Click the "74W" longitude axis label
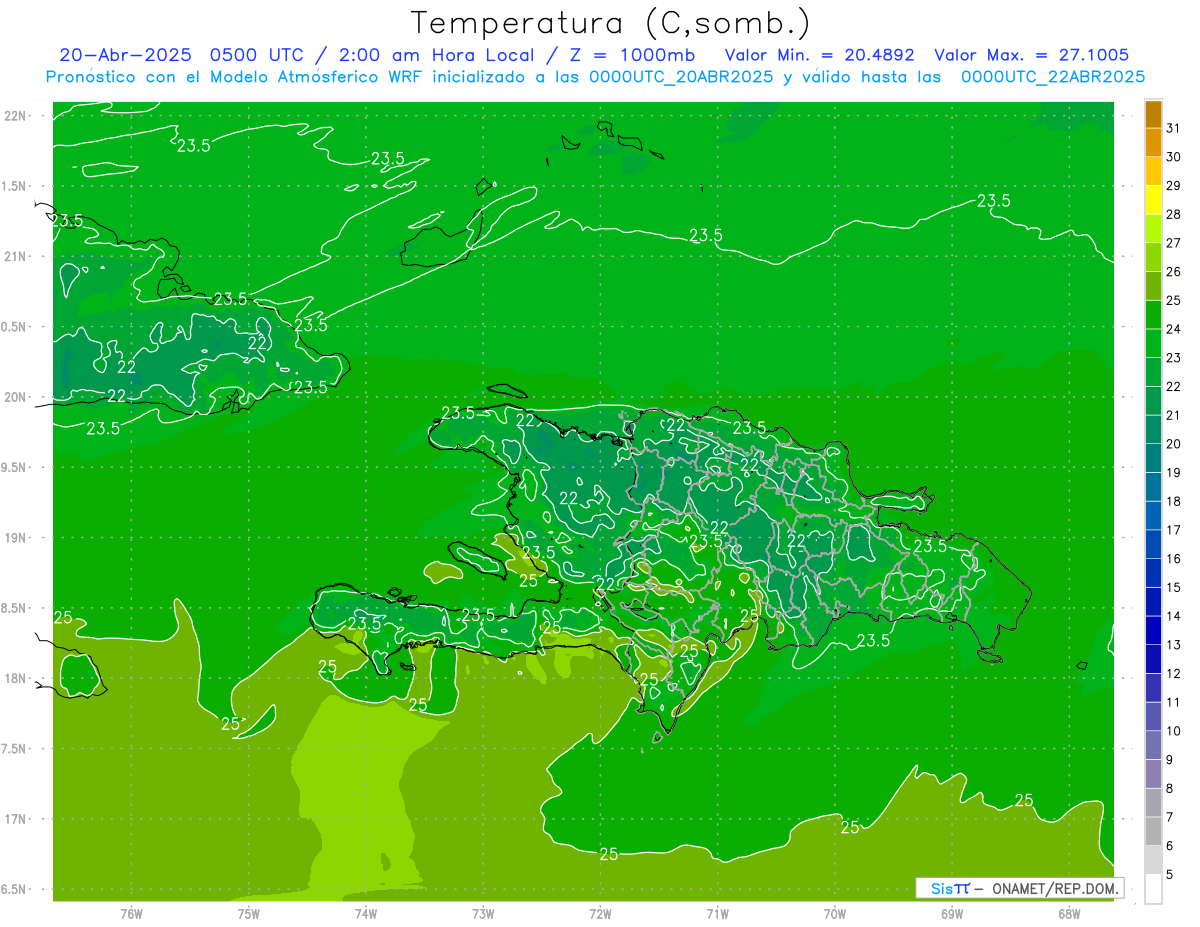Viewport: 1200px width, 927px height. point(366,913)
